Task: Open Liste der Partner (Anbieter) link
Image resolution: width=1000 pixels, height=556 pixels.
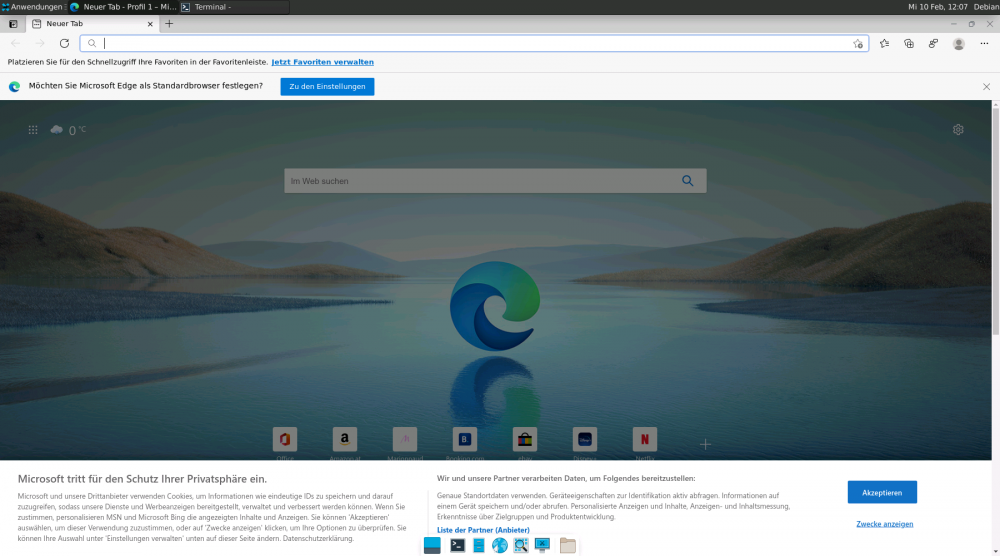Action: (483, 530)
